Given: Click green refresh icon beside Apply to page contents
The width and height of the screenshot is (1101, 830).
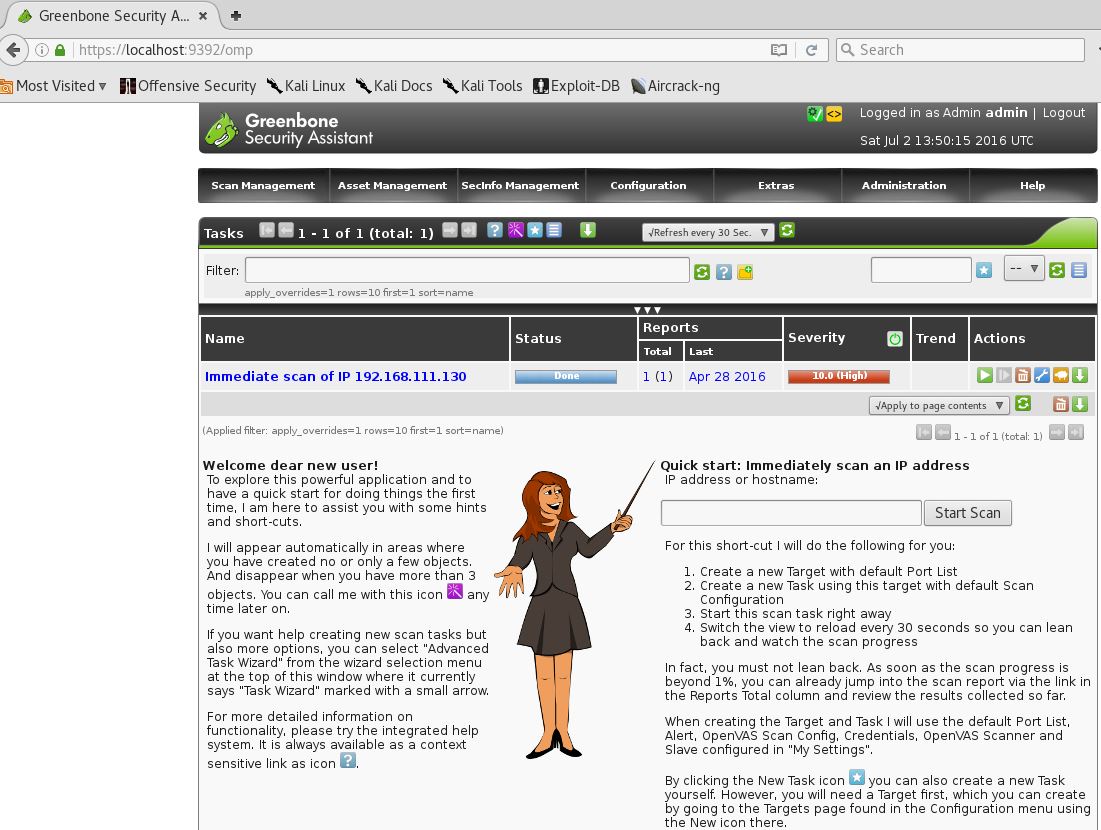Looking at the screenshot, I should click(x=1023, y=404).
